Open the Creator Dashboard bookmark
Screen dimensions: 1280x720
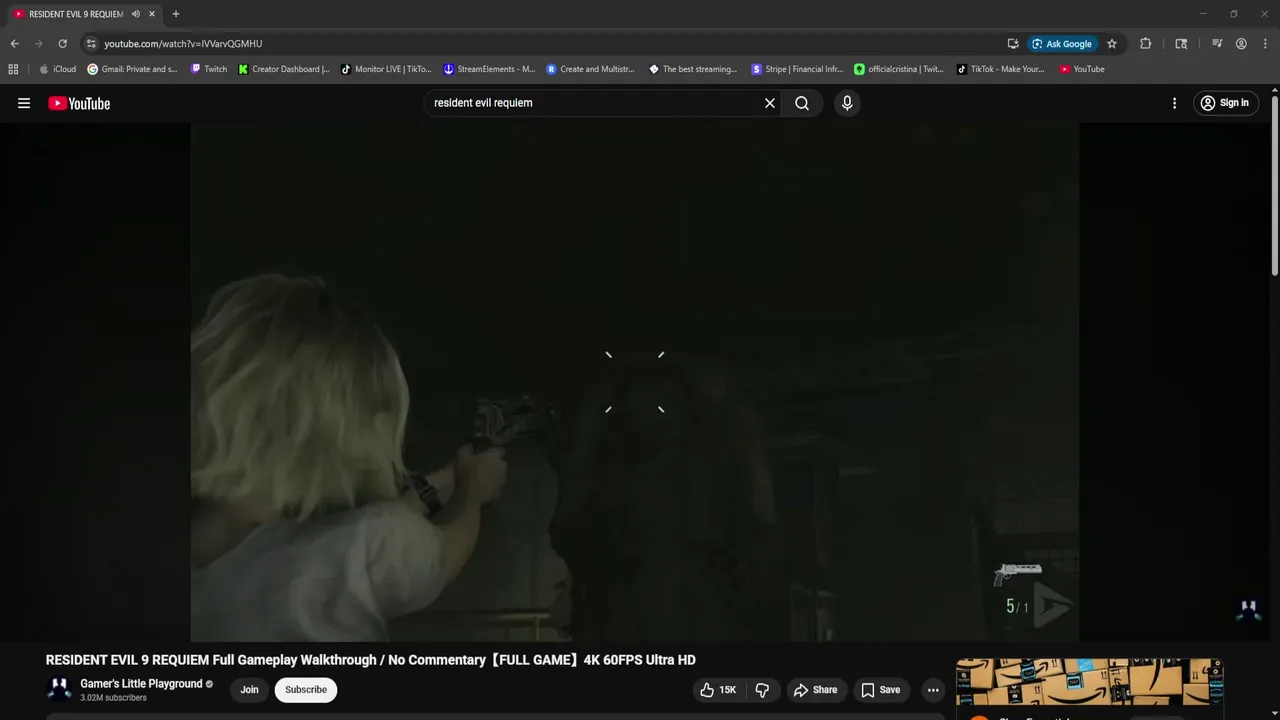pos(284,69)
